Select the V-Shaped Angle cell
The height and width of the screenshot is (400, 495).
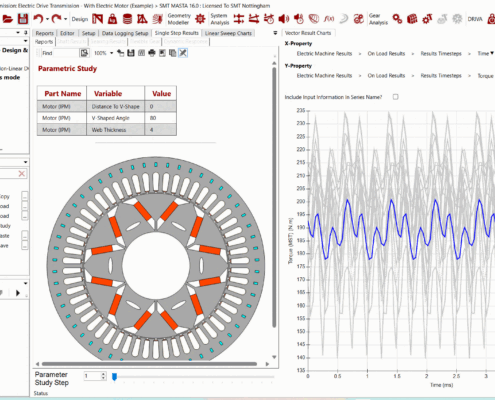click(116, 118)
